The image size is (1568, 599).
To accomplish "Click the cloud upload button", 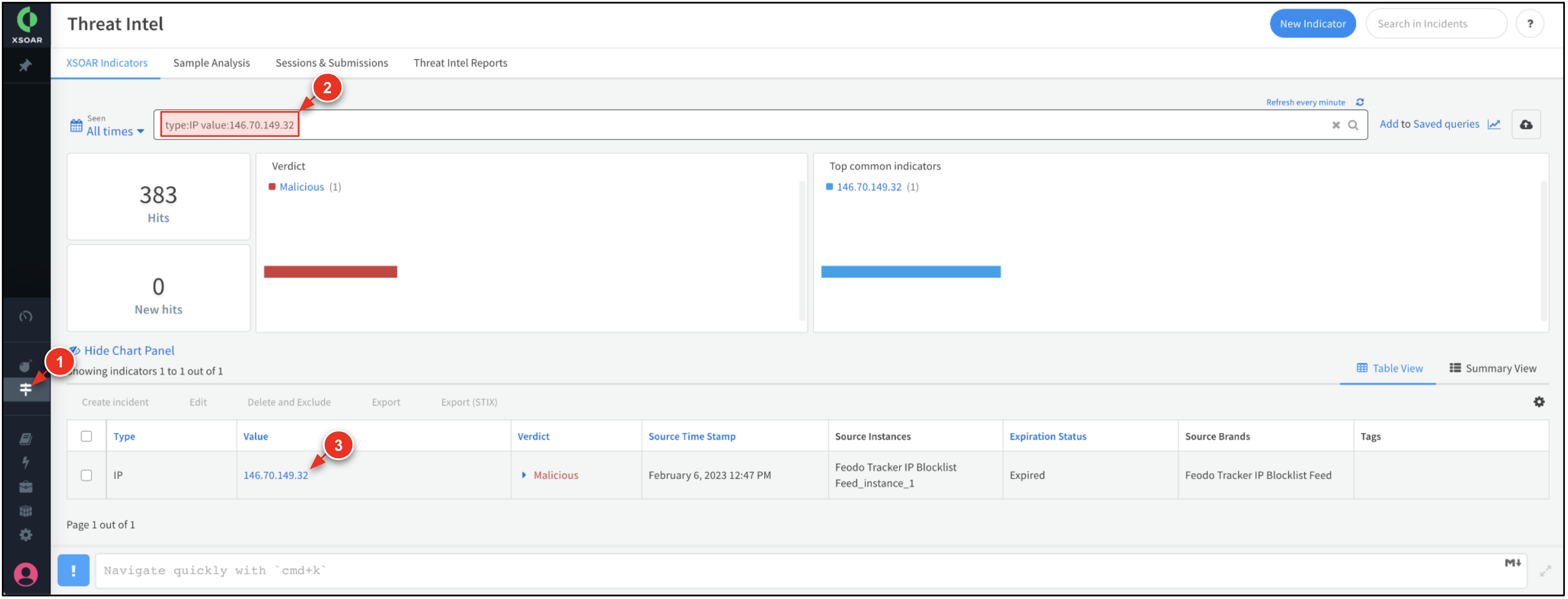I will point(1527,125).
